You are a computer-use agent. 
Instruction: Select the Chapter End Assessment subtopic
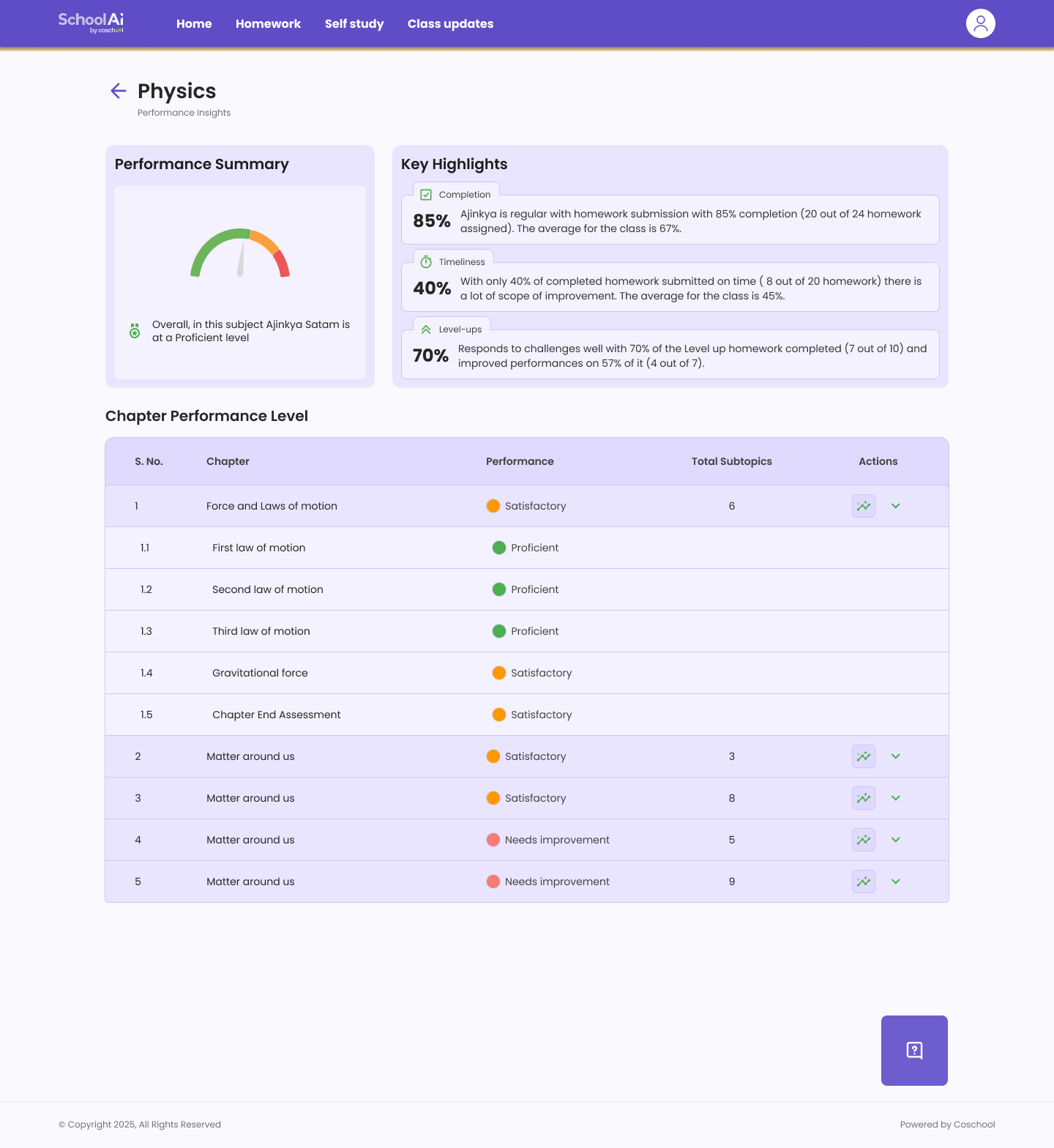pos(527,715)
